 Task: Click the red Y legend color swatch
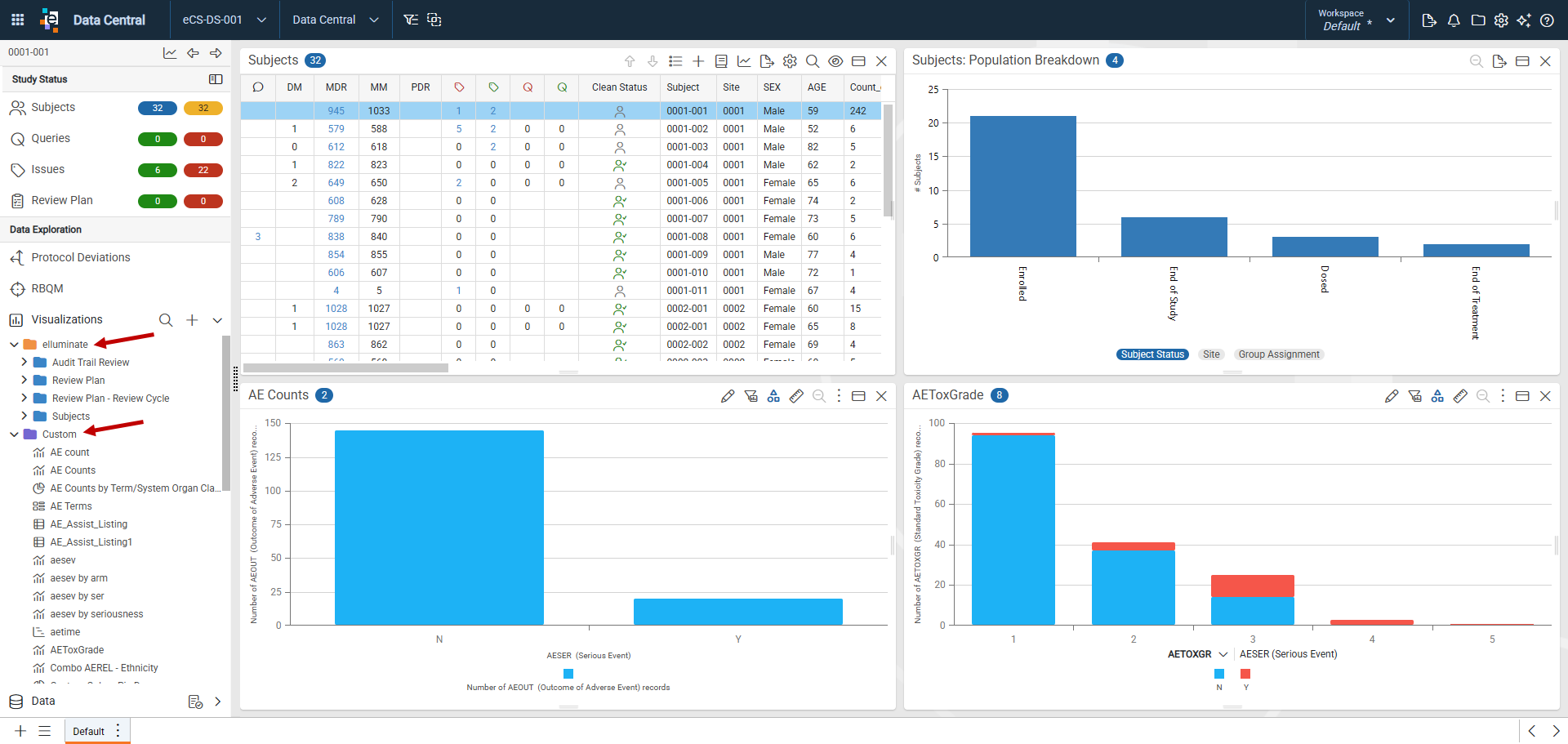coord(1245,674)
